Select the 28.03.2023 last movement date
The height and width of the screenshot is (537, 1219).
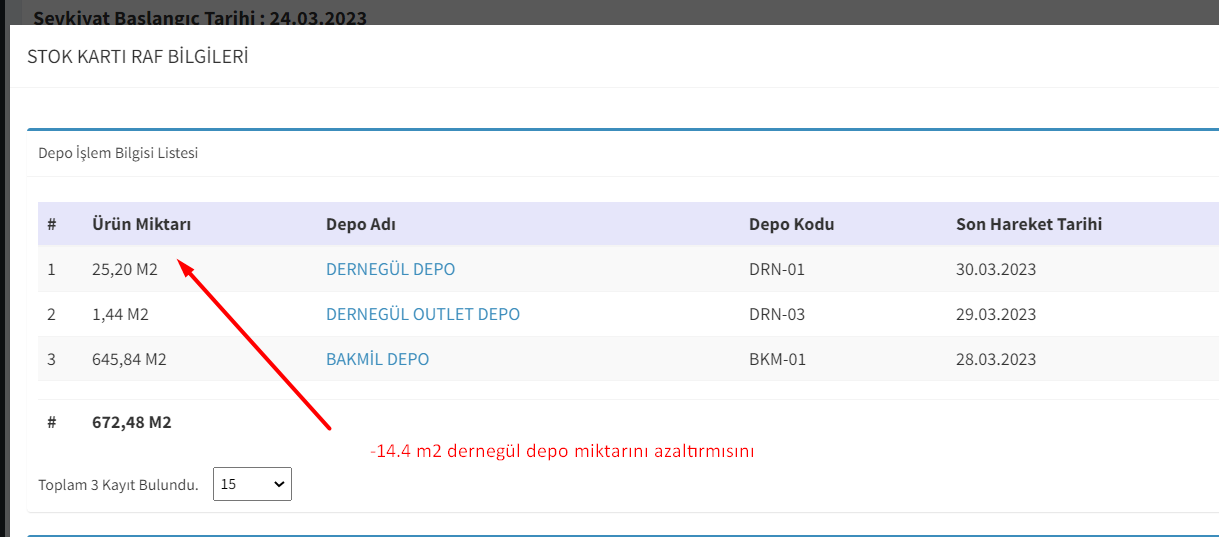point(995,359)
